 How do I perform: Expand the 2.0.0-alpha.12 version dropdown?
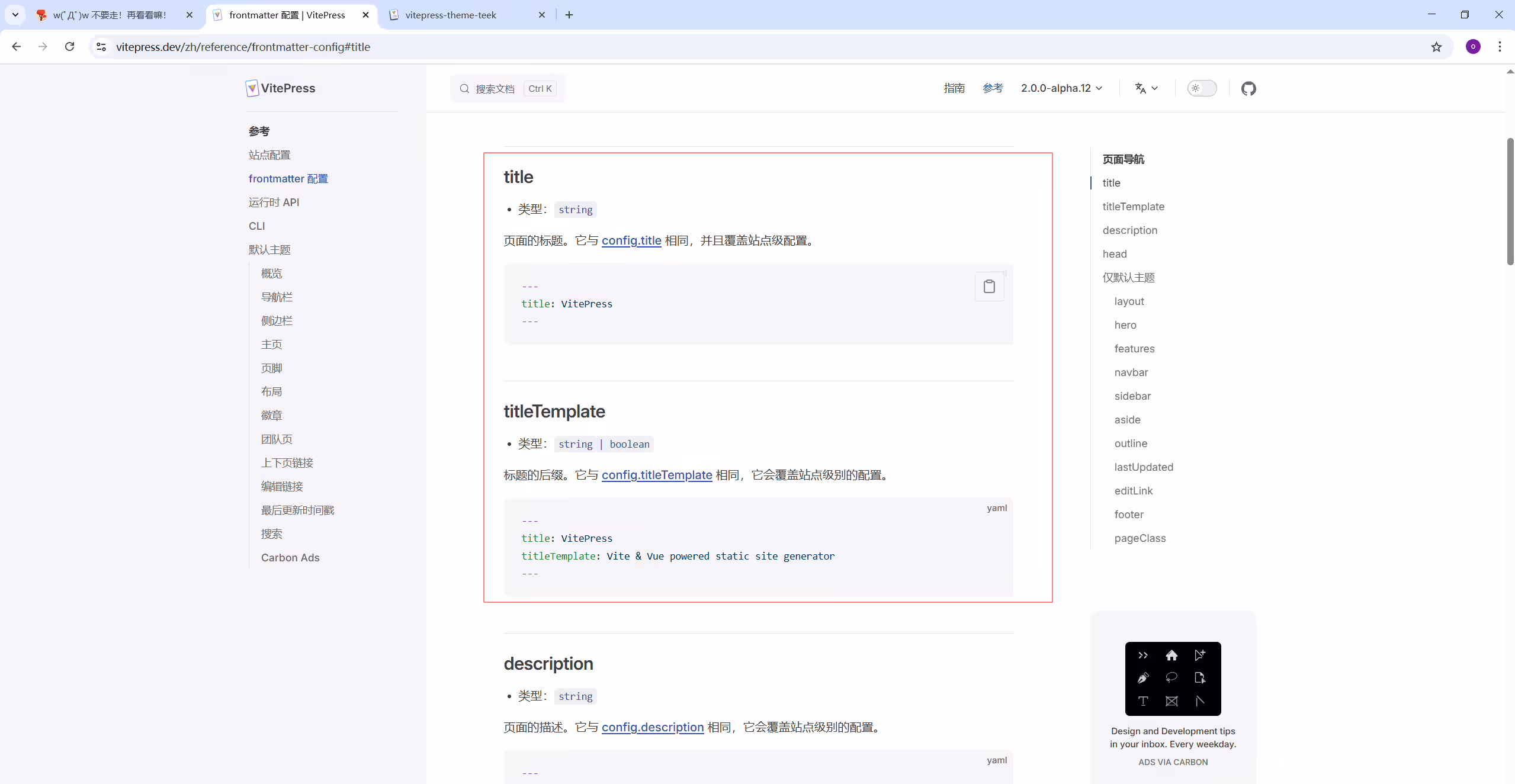click(x=1061, y=88)
